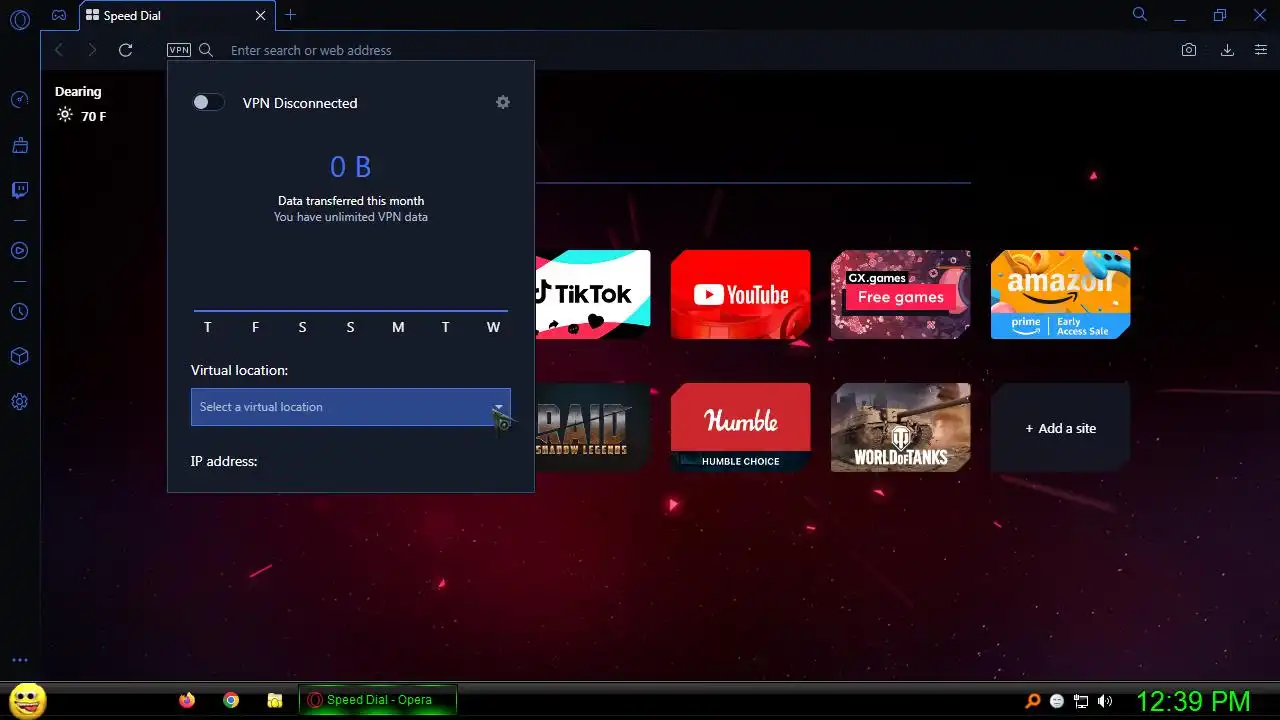Open Easy Setup menu icon

click(x=1261, y=50)
